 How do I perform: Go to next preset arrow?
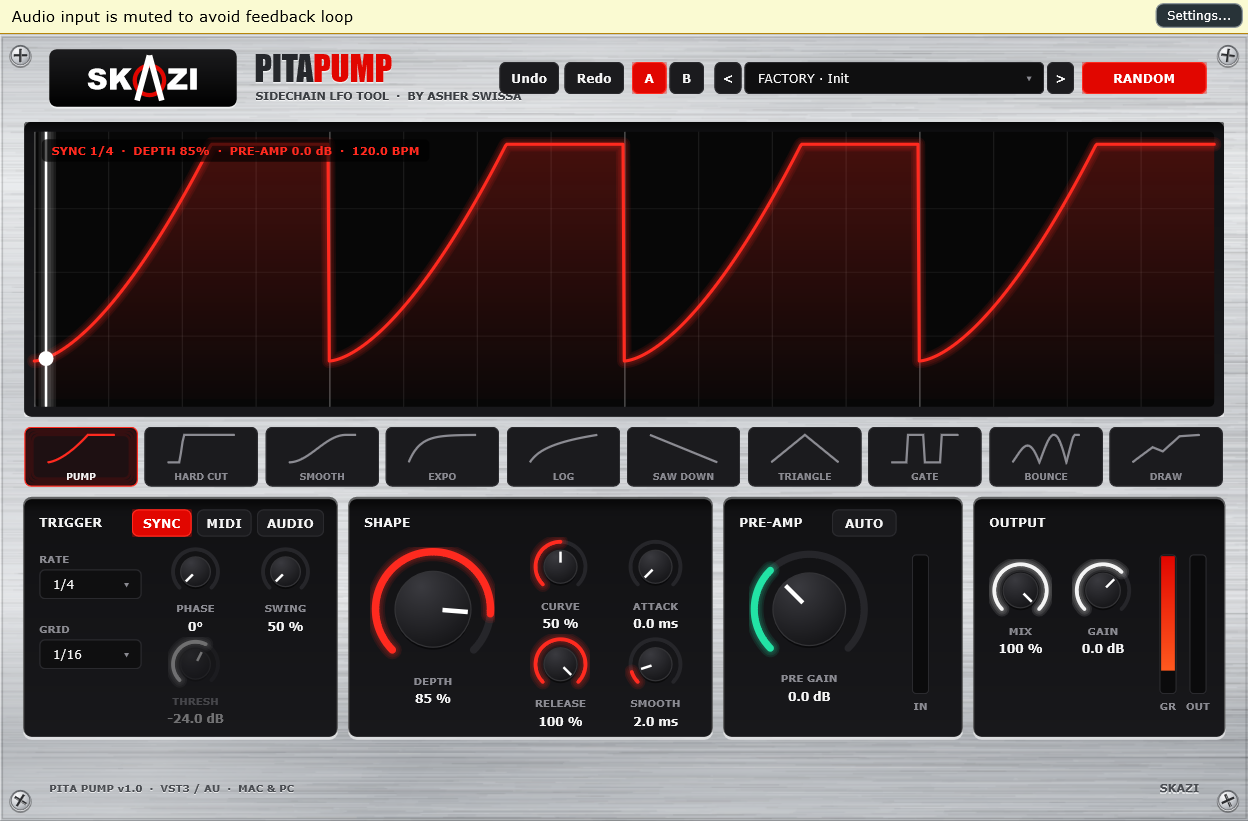click(1060, 78)
